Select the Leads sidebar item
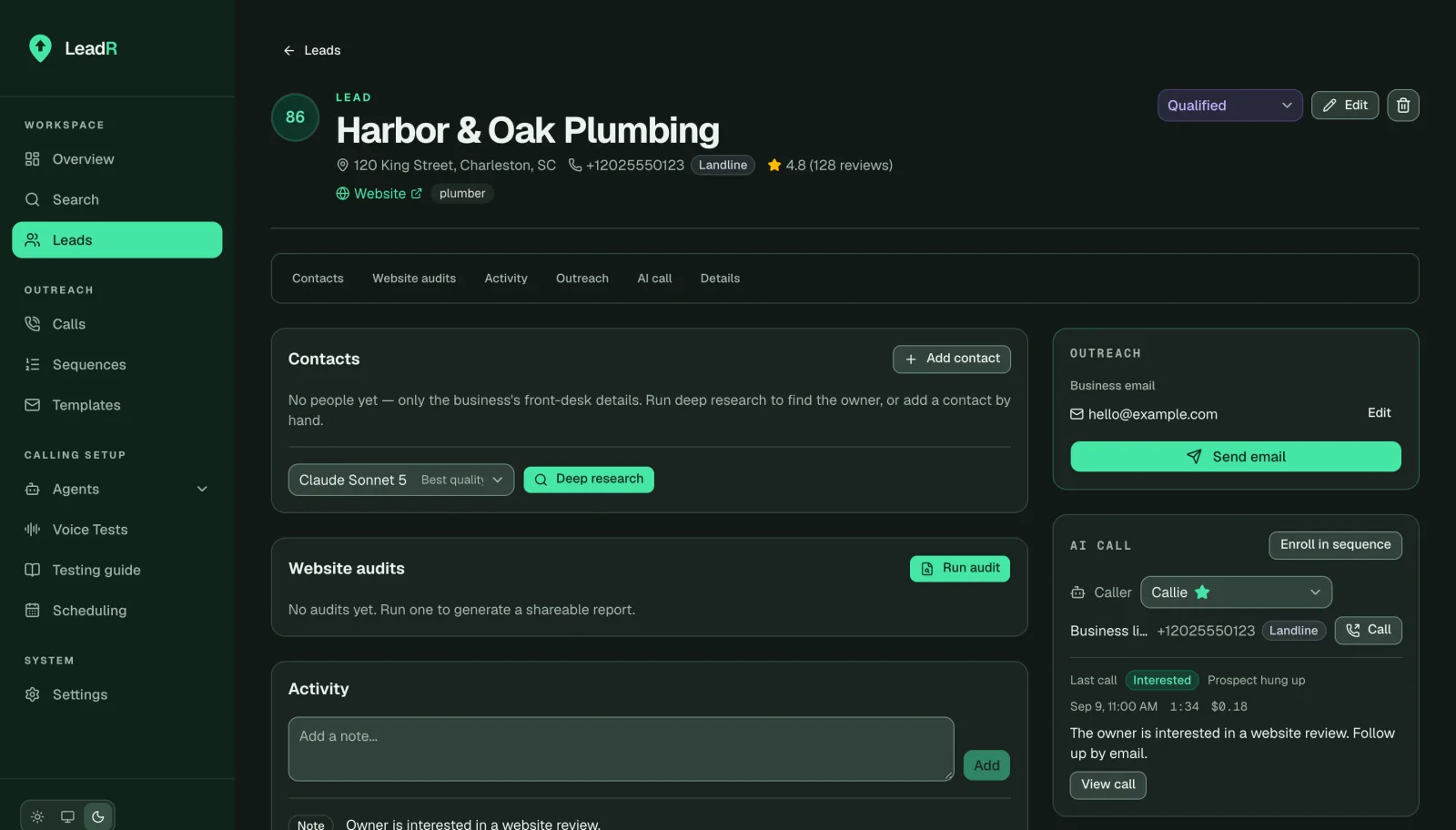Viewport: 1456px width, 830px height. click(x=116, y=240)
